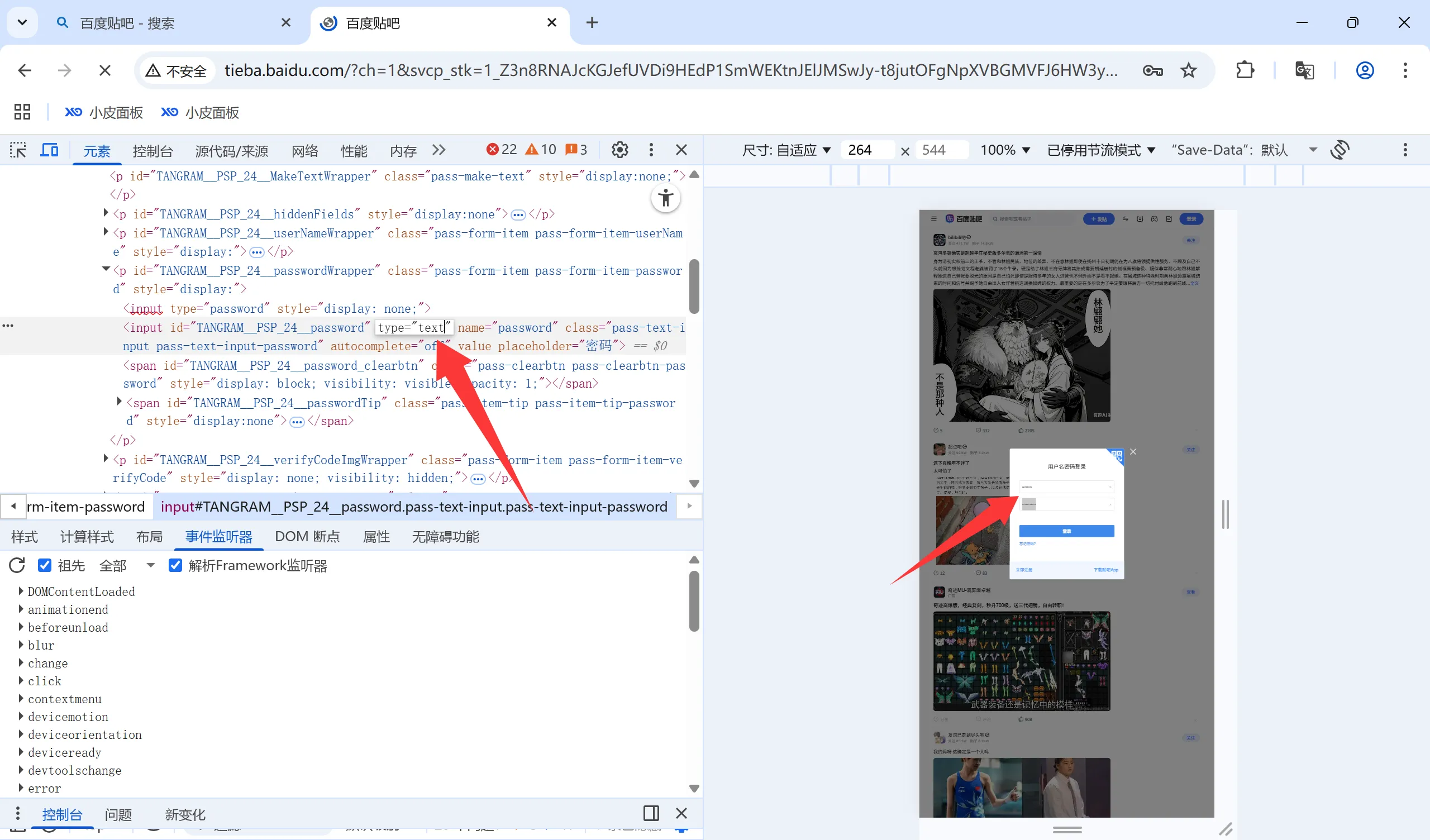This screenshot has height=840, width=1430.
Task: Bookmark this page with the star icon
Action: tap(1189, 70)
